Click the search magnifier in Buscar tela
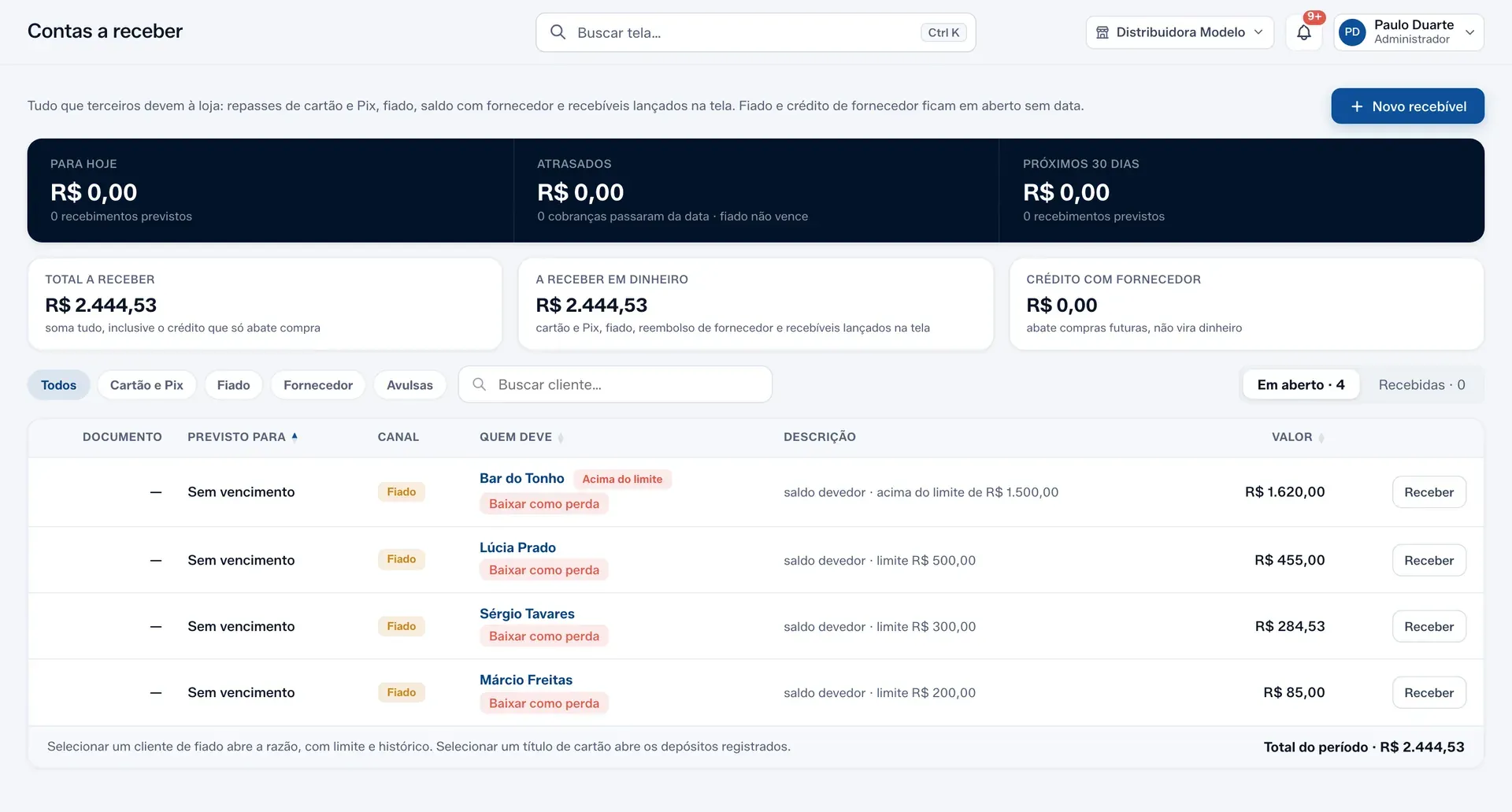The height and width of the screenshot is (812, 1512). pos(558,32)
